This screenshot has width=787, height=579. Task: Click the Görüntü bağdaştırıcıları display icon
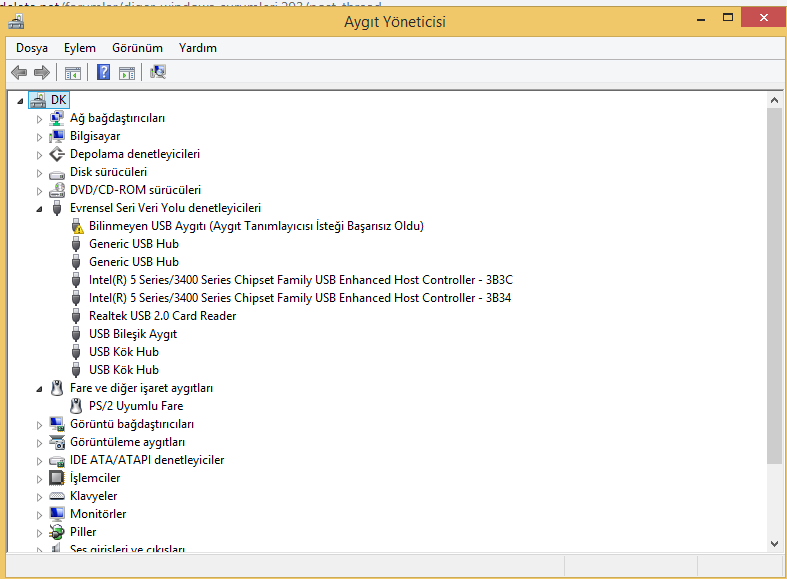(x=57, y=424)
